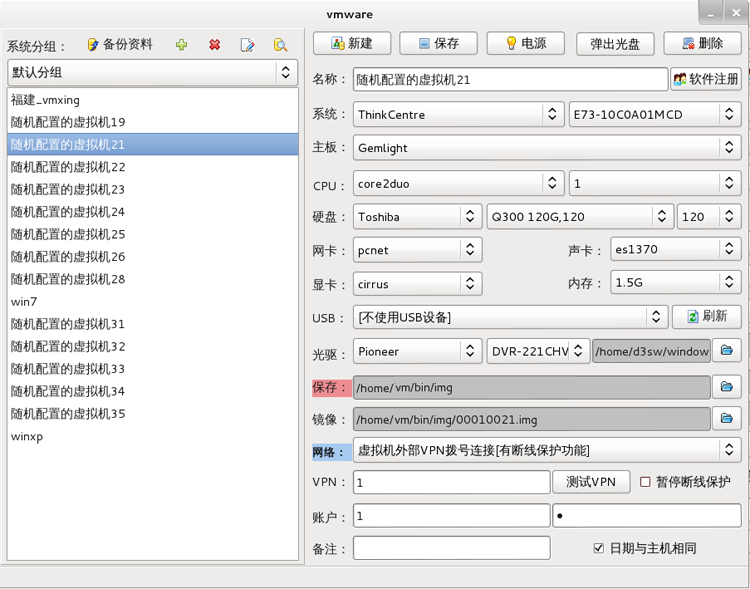This screenshot has height=589, width=750.
Task: Open the Gemlight motherboard dropdown
Action: (547, 147)
